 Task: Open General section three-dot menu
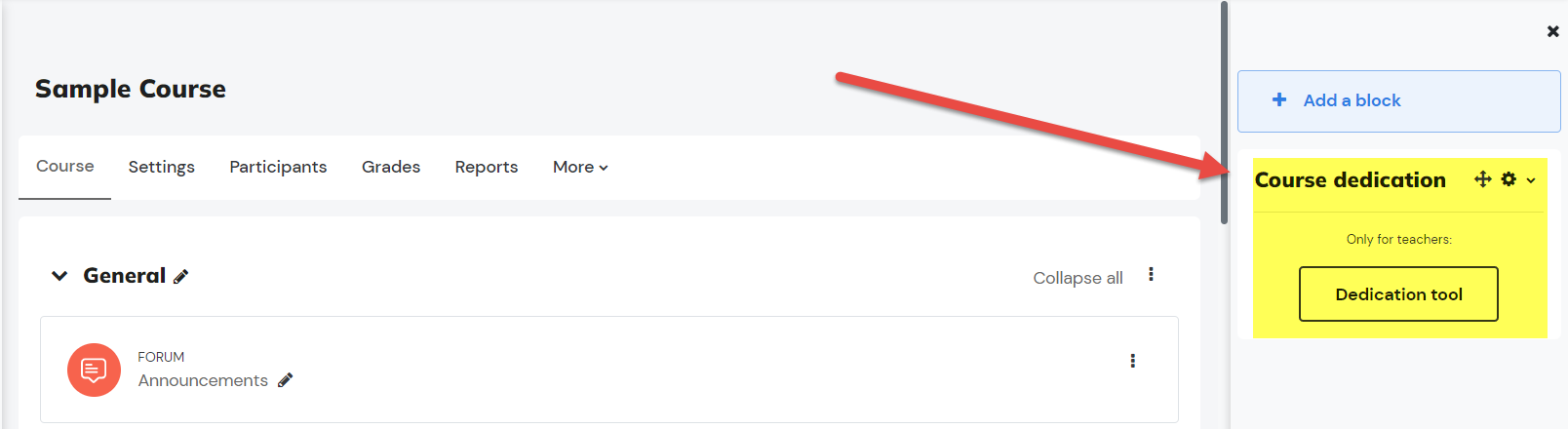pyautogui.click(x=1151, y=275)
